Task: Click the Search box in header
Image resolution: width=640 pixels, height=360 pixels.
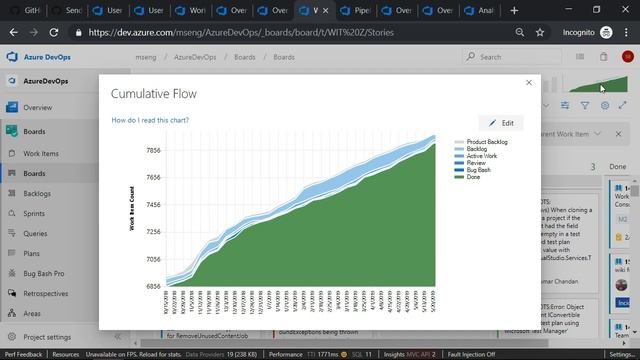Action: pyautogui.click(x=512, y=57)
